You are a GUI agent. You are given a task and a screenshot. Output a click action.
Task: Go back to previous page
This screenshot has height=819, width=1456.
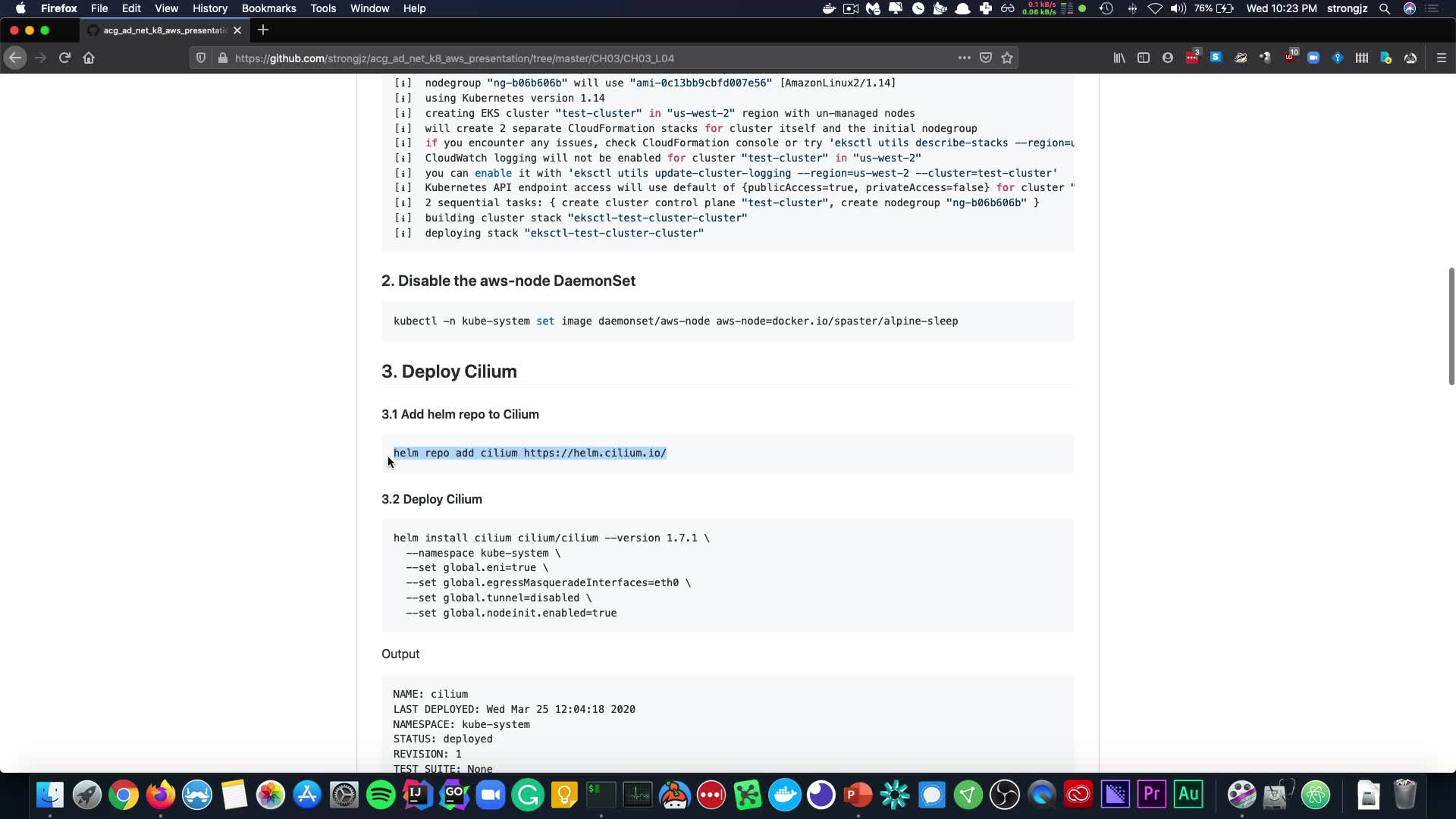tap(15, 58)
